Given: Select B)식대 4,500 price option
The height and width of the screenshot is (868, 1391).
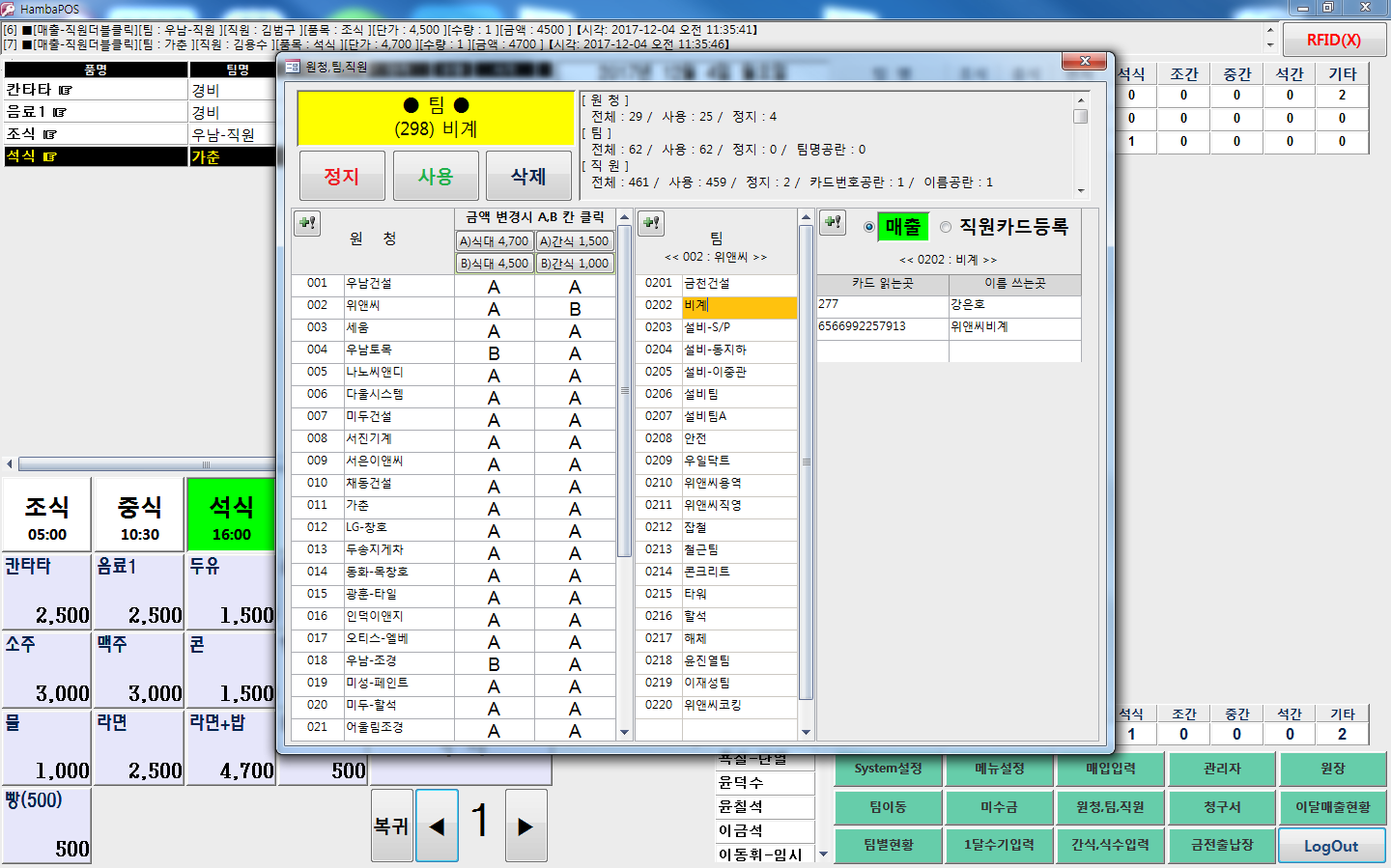Looking at the screenshot, I should click(x=495, y=263).
